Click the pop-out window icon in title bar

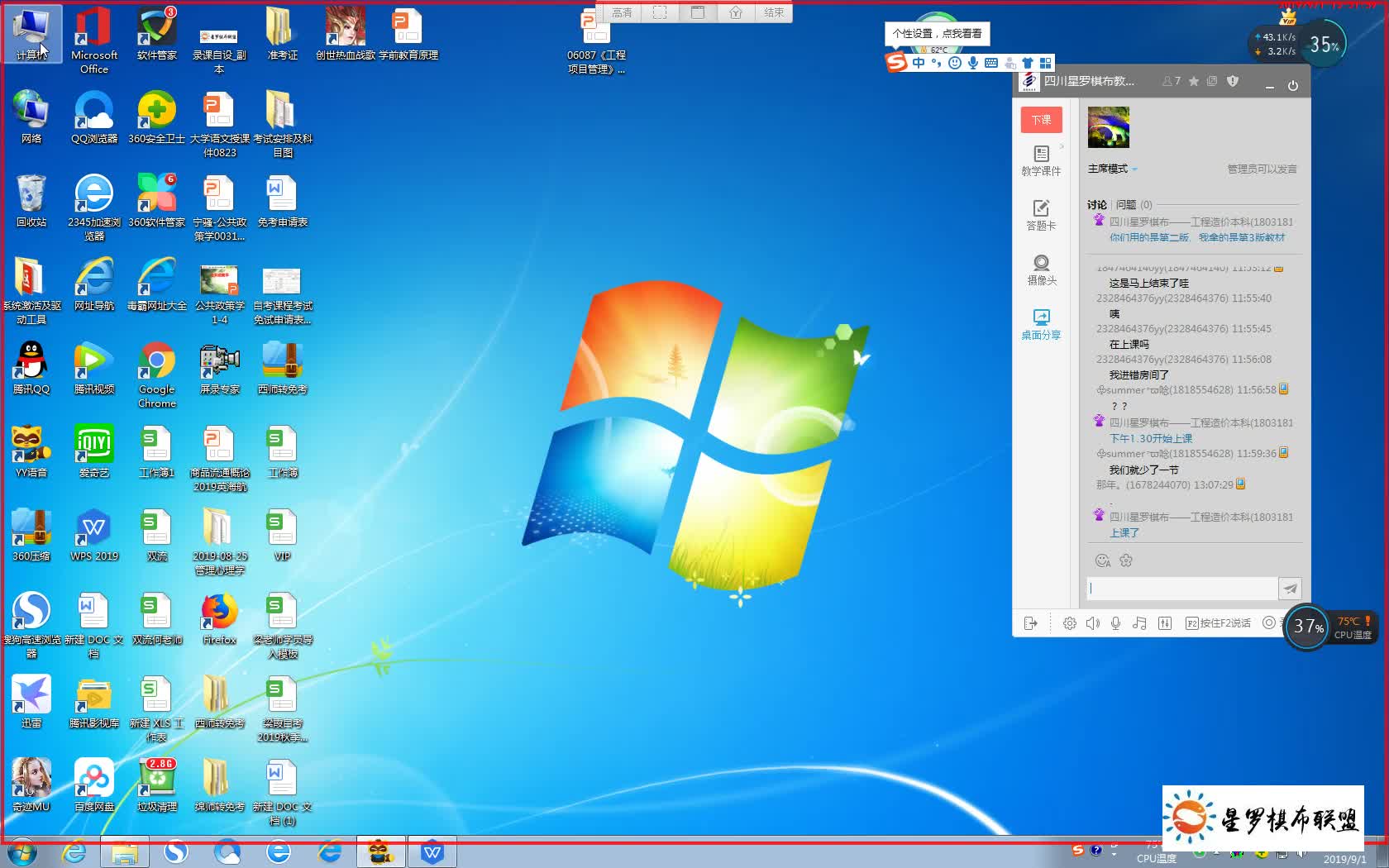1212,81
